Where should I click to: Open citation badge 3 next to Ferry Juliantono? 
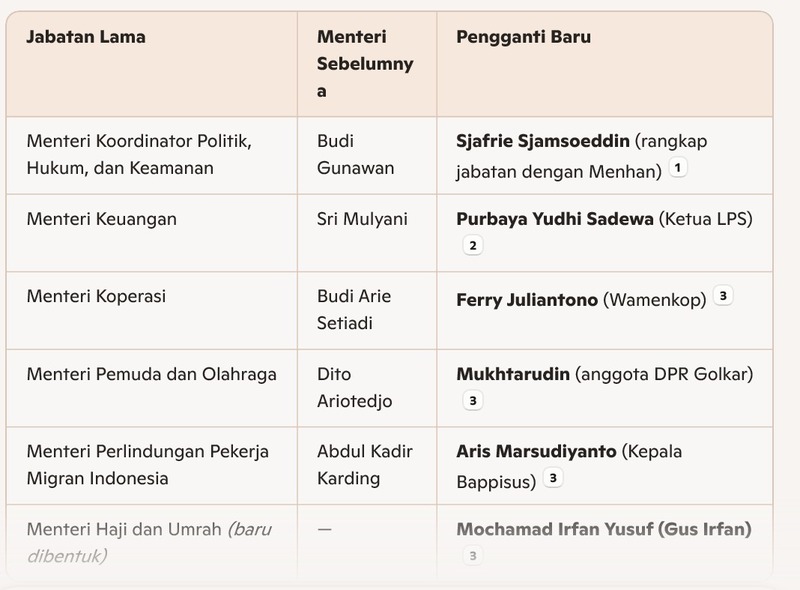[x=723, y=296]
